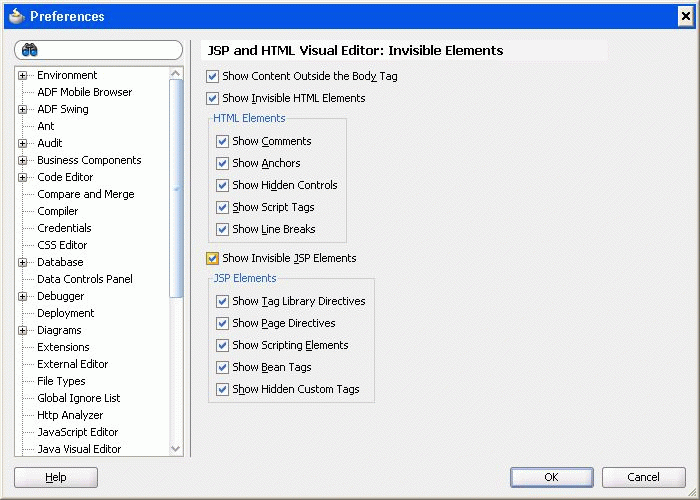Turn off Show Hidden Custom Tags
The image size is (700, 500).
click(x=222, y=389)
